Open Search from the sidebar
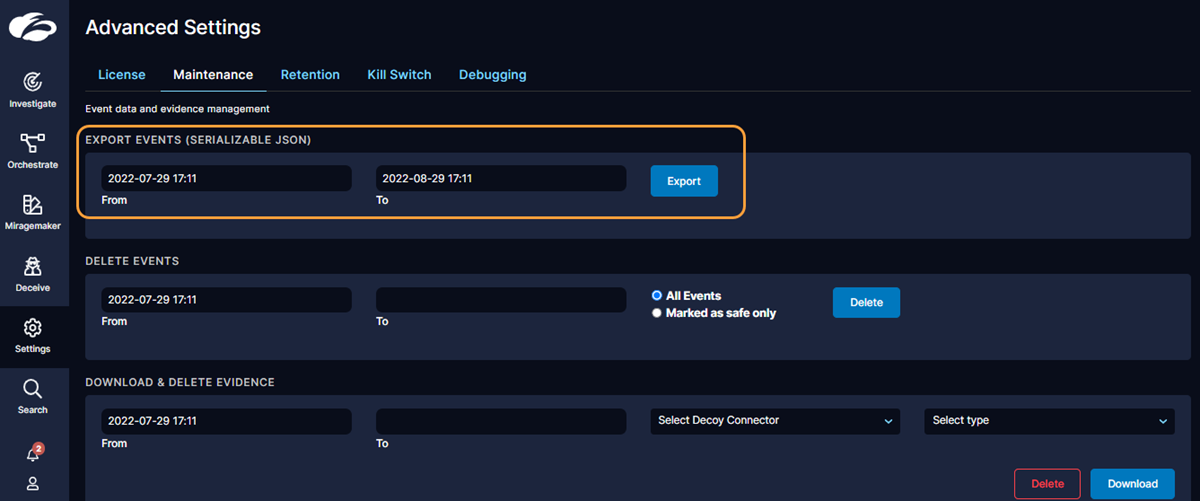The width and height of the screenshot is (1200, 501). tap(33, 389)
